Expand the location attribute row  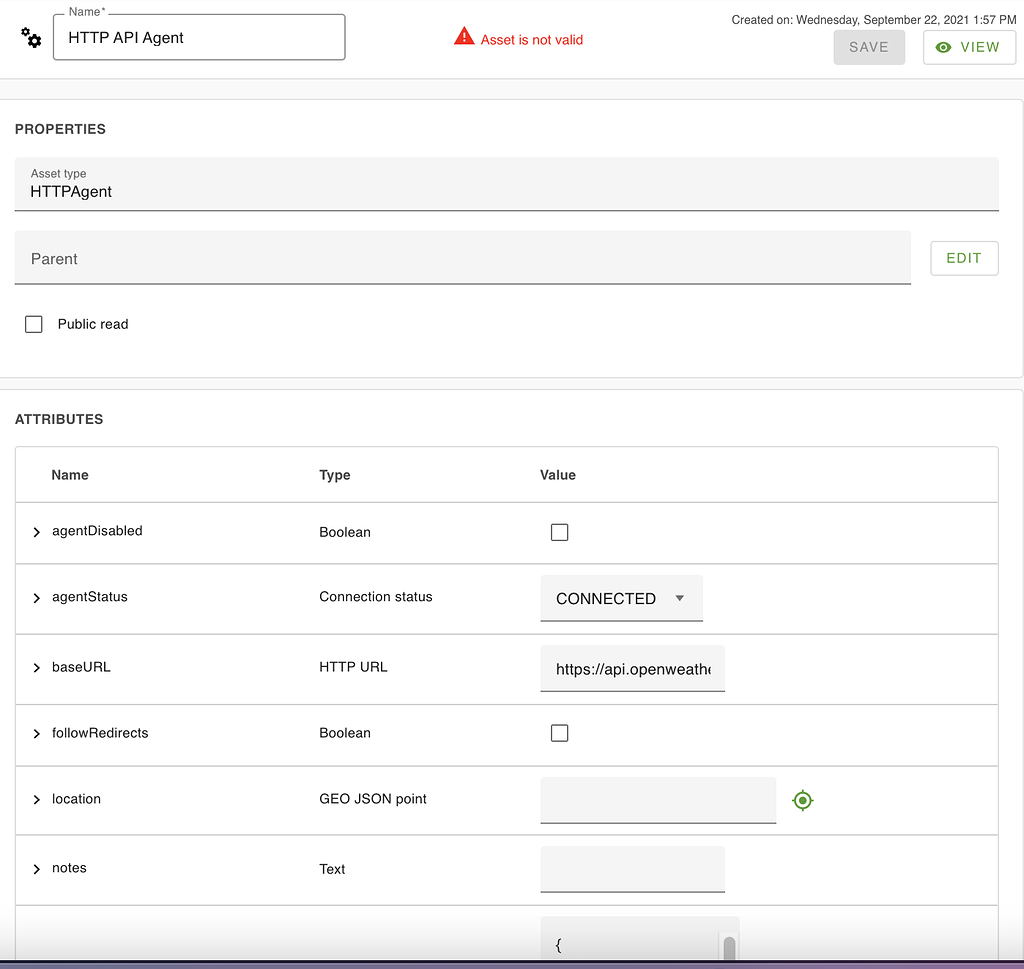point(36,798)
